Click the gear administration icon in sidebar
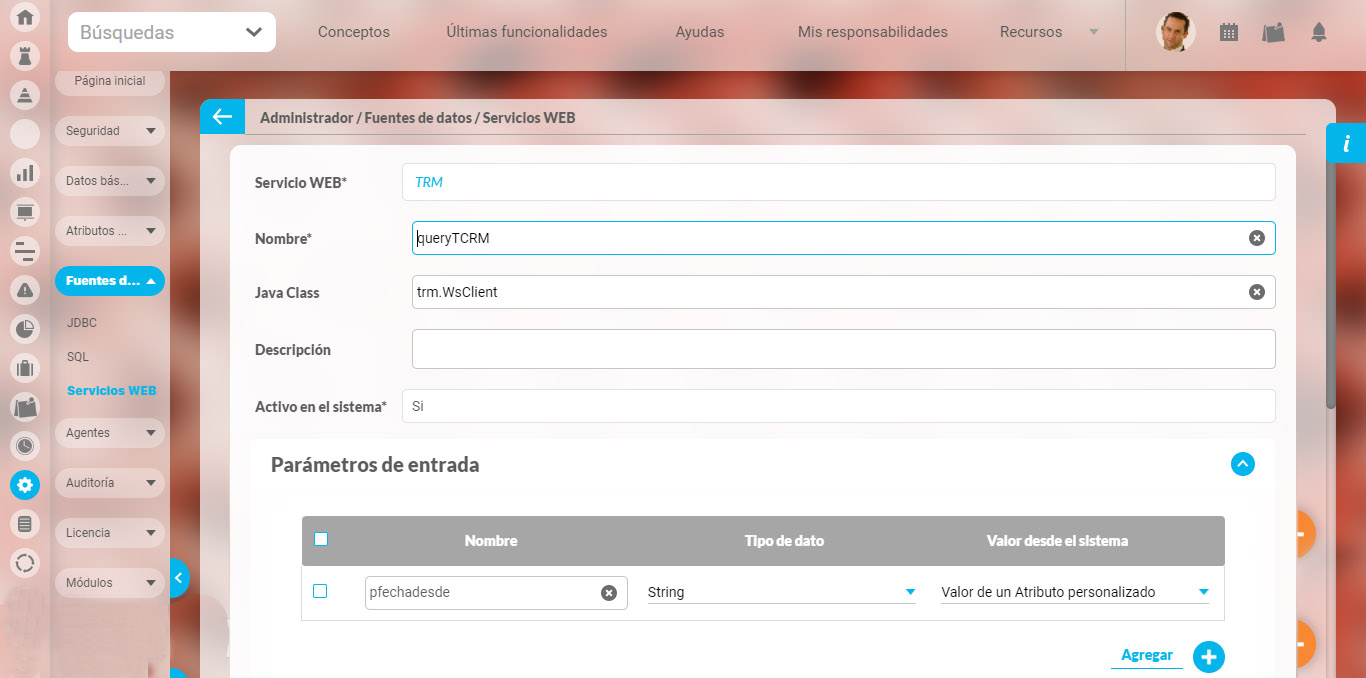Viewport: 1366px width, 678px height. click(25, 485)
